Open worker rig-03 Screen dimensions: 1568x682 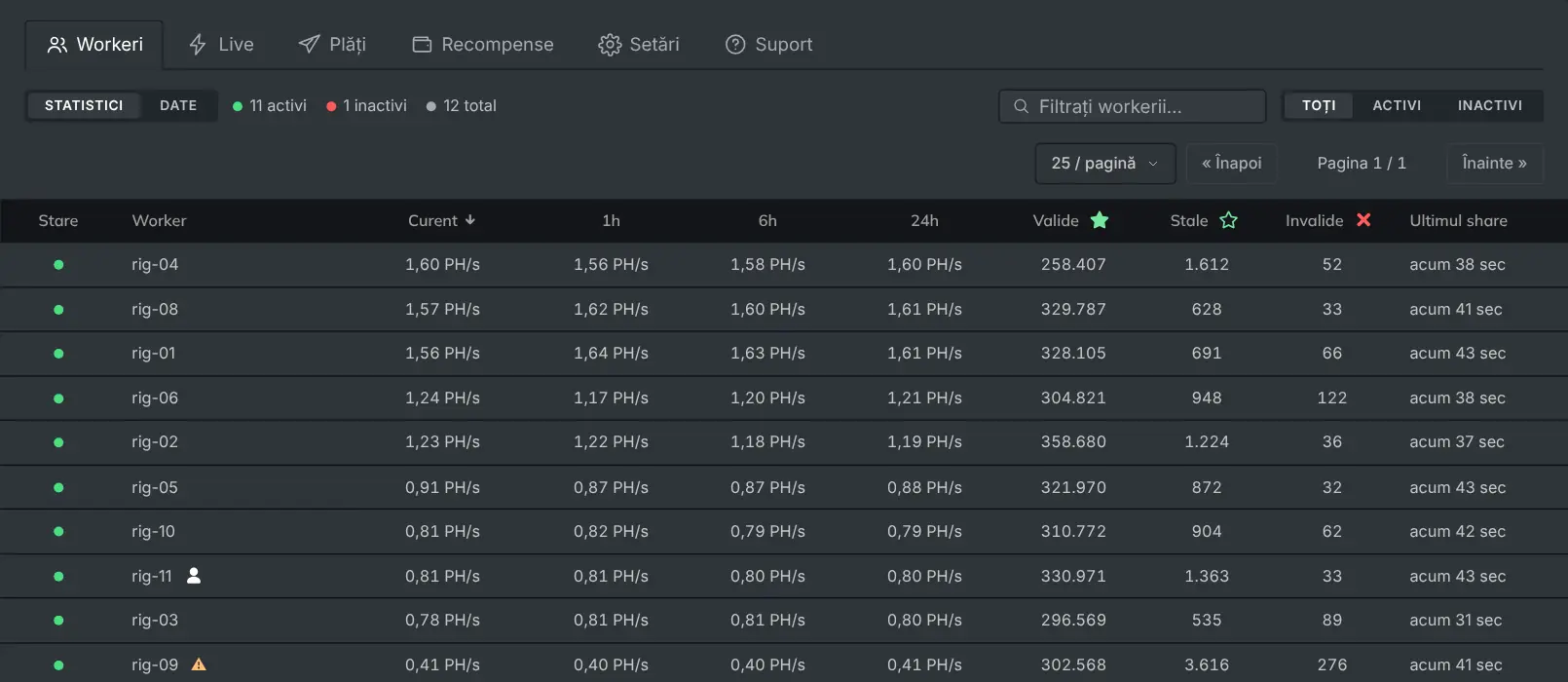tap(155, 621)
